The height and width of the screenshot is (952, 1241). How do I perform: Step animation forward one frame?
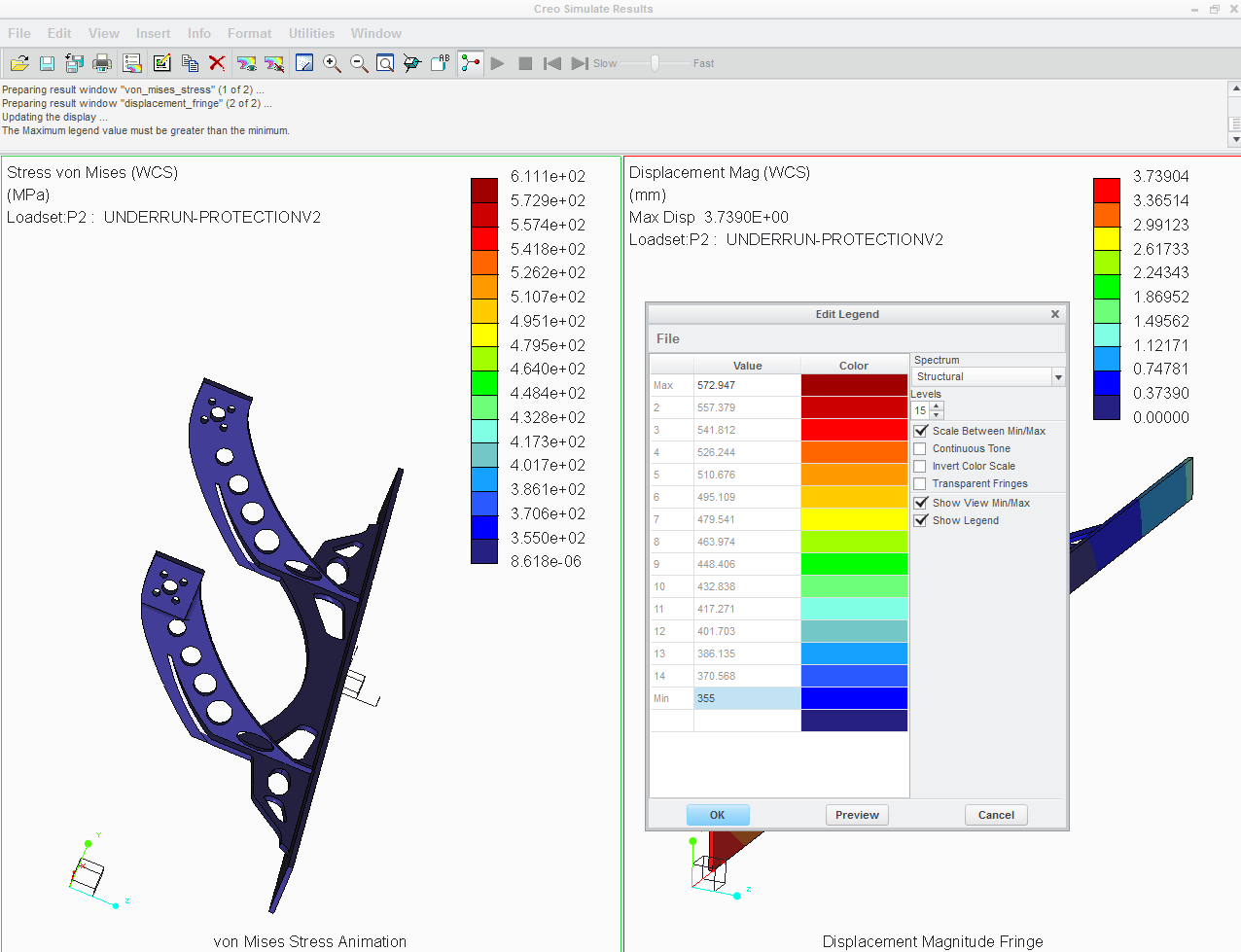[x=580, y=63]
